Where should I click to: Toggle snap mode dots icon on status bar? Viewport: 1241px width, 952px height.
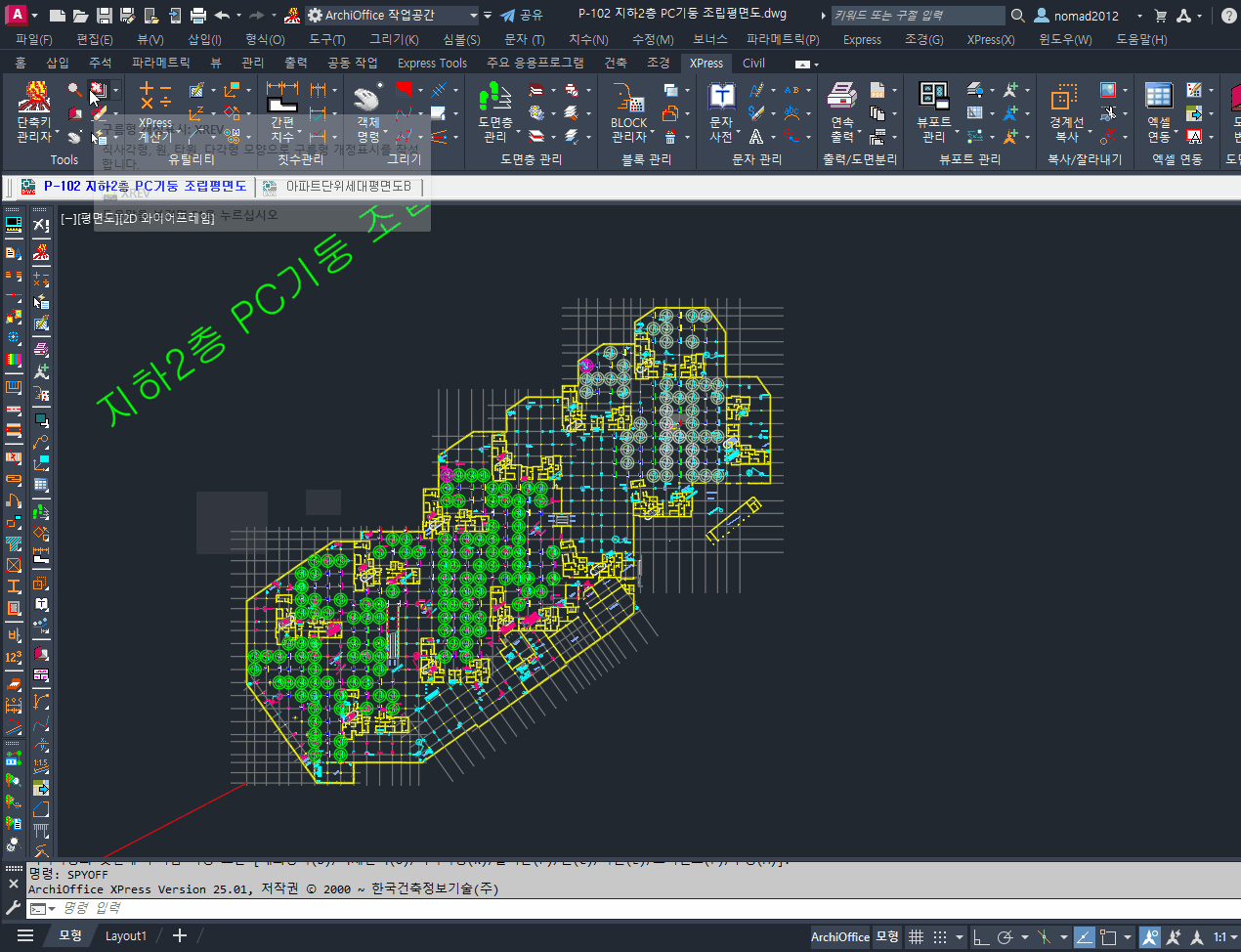939,936
